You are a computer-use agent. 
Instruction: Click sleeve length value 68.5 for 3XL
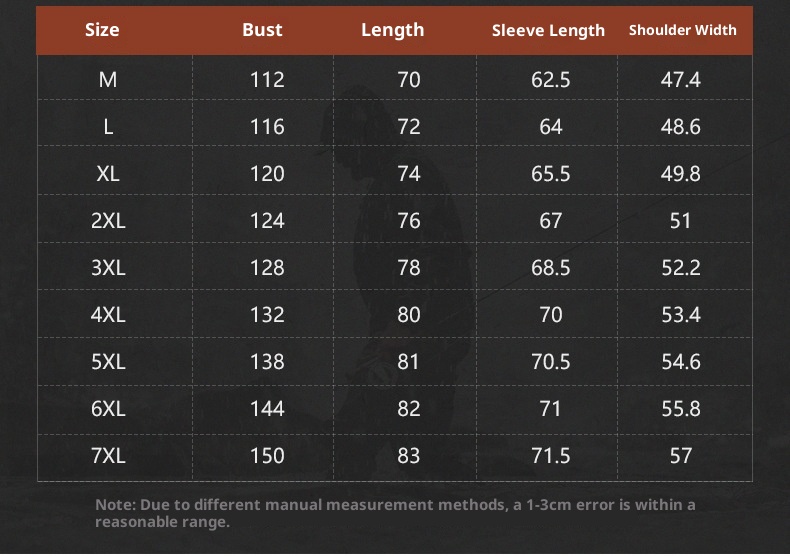pyautogui.click(x=550, y=267)
